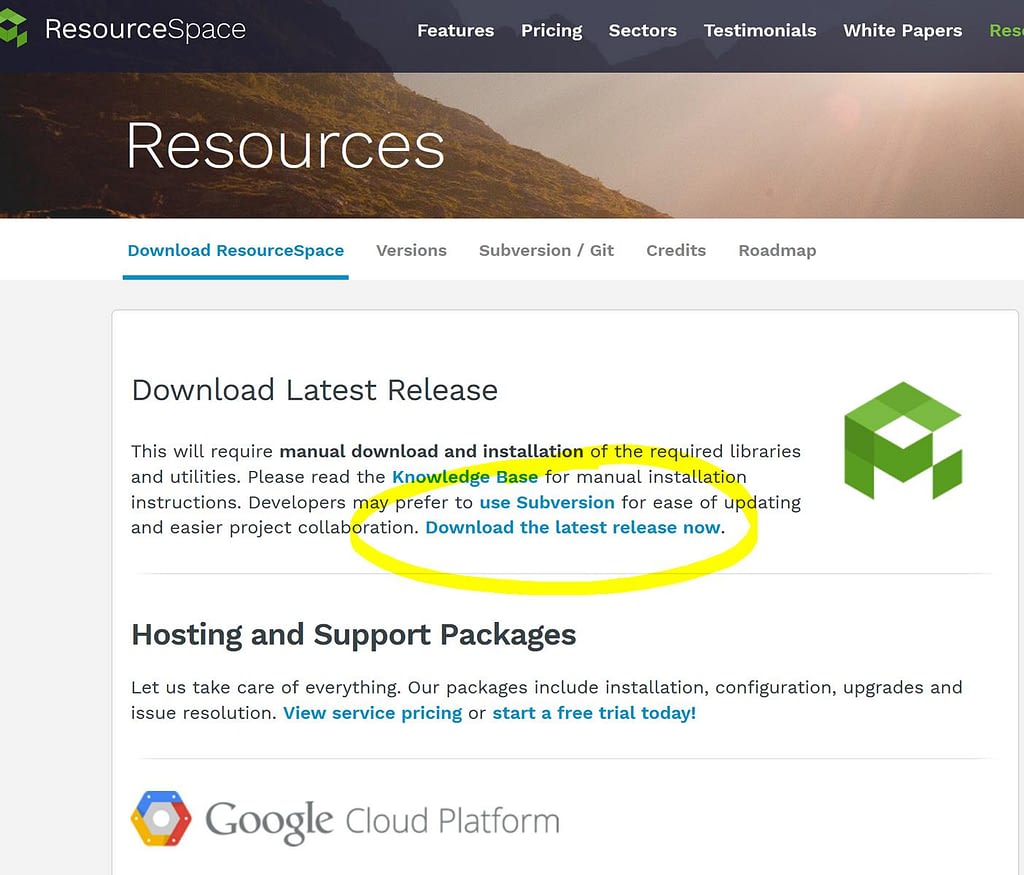Click 'start a free trial today!' link
This screenshot has width=1024, height=875.
pyautogui.click(x=594, y=713)
